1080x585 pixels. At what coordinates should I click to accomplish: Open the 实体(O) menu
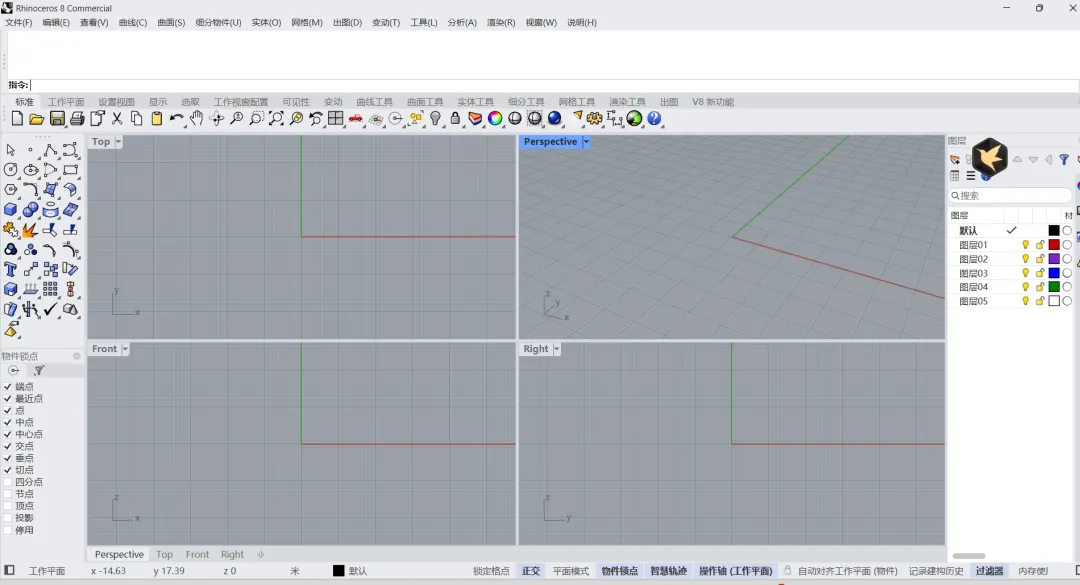[266, 23]
